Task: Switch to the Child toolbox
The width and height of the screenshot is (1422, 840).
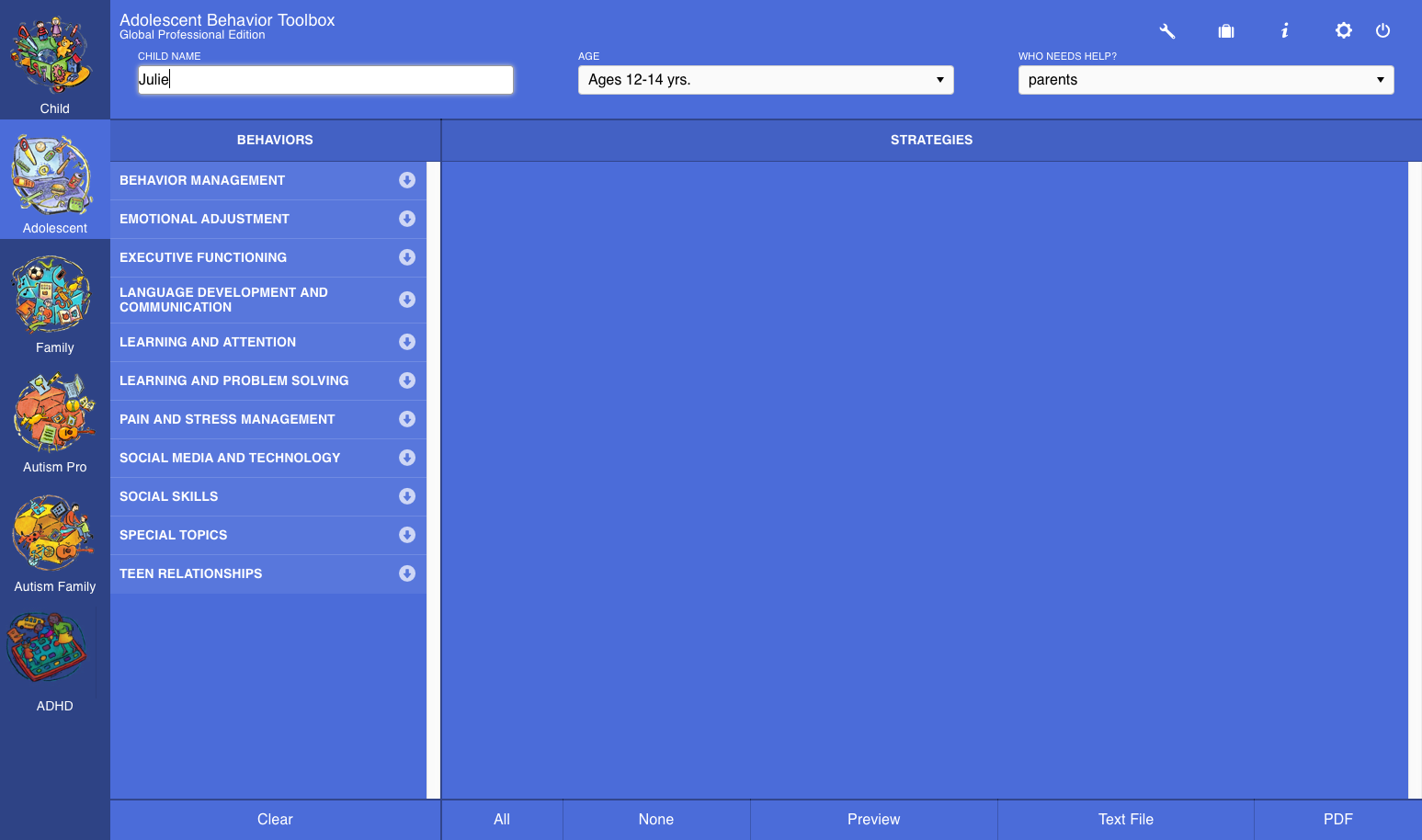Action: (54, 61)
